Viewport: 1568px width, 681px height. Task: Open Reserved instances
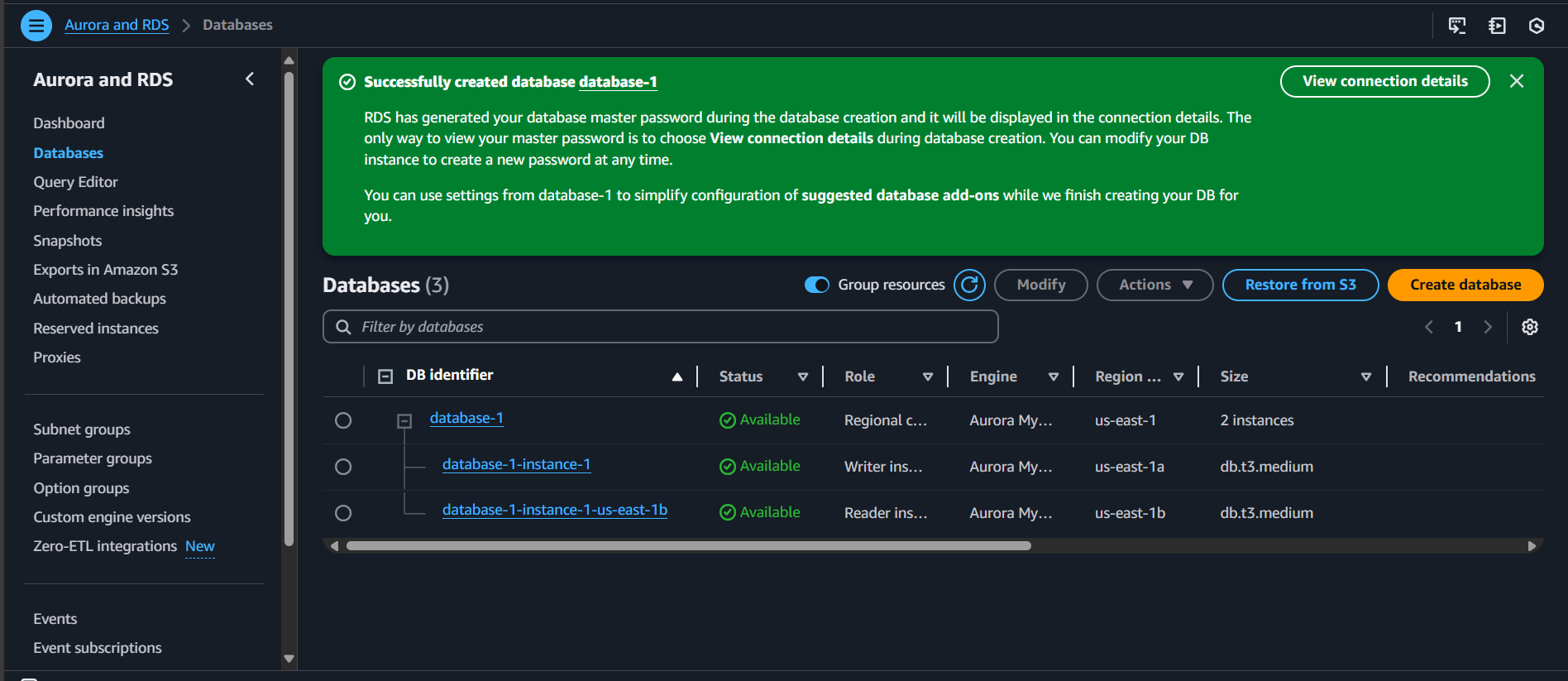95,329
